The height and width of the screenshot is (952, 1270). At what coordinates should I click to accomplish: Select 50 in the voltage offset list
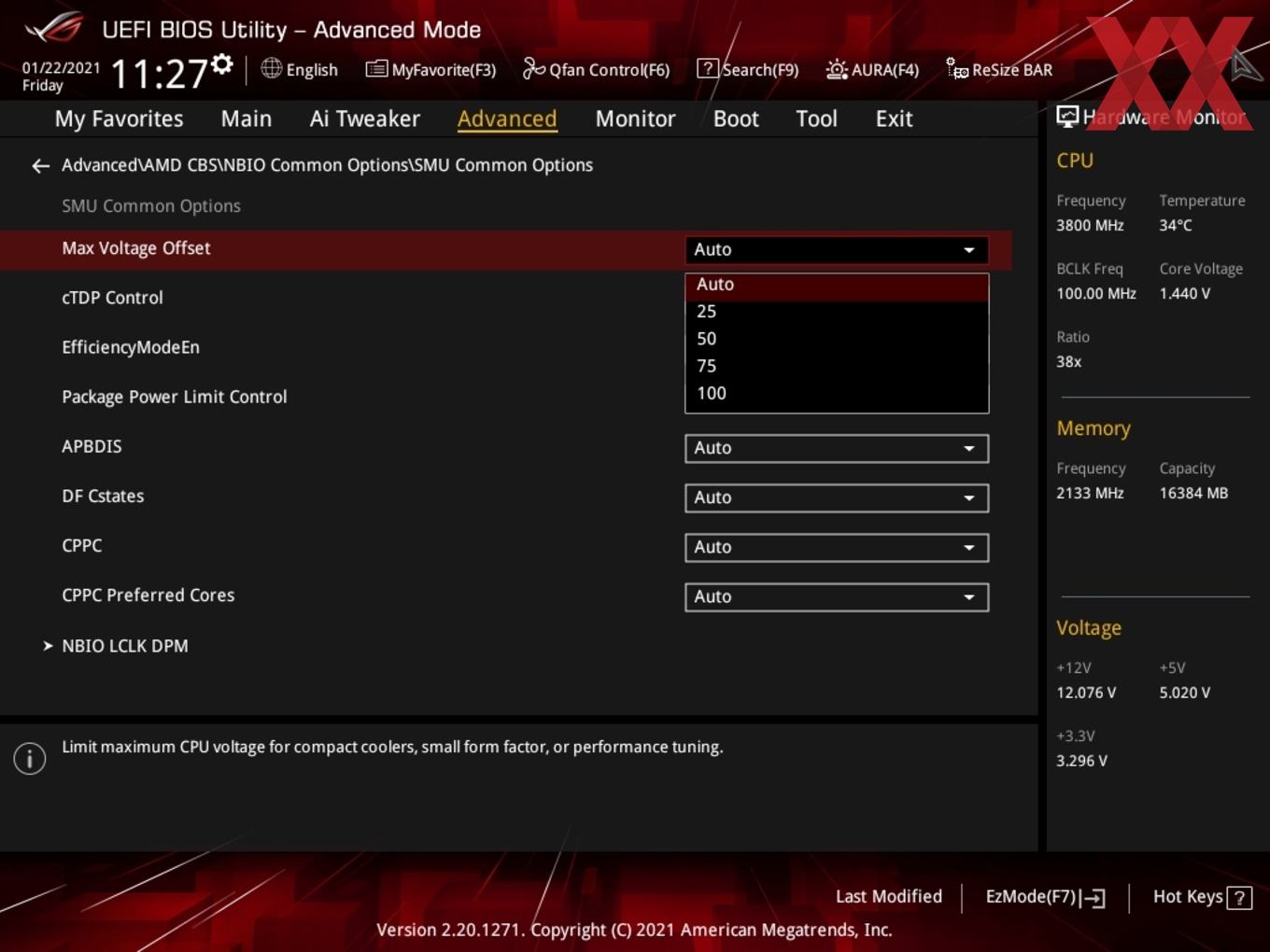[836, 339]
